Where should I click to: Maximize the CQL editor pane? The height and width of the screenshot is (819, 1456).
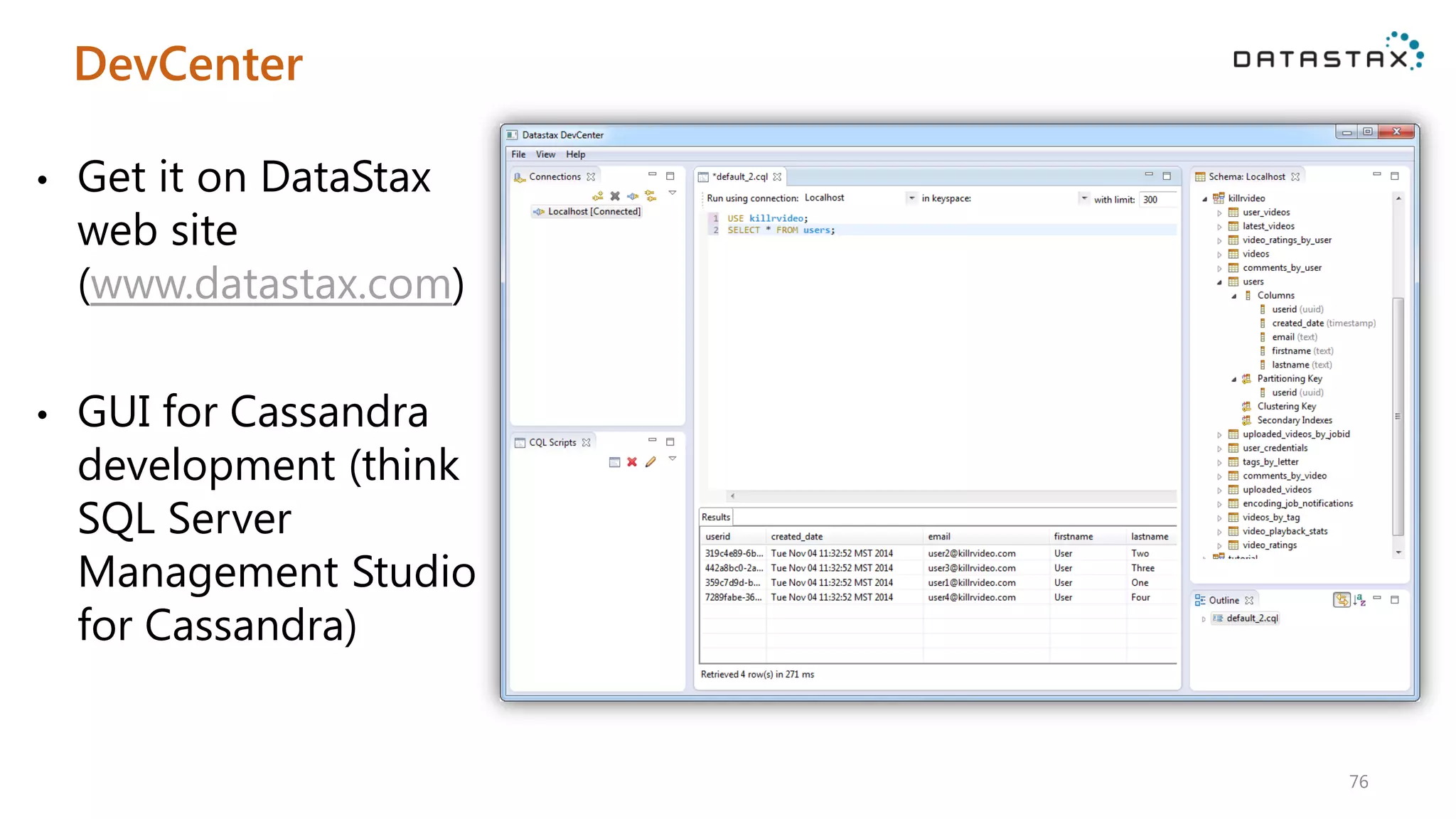[x=1167, y=176]
